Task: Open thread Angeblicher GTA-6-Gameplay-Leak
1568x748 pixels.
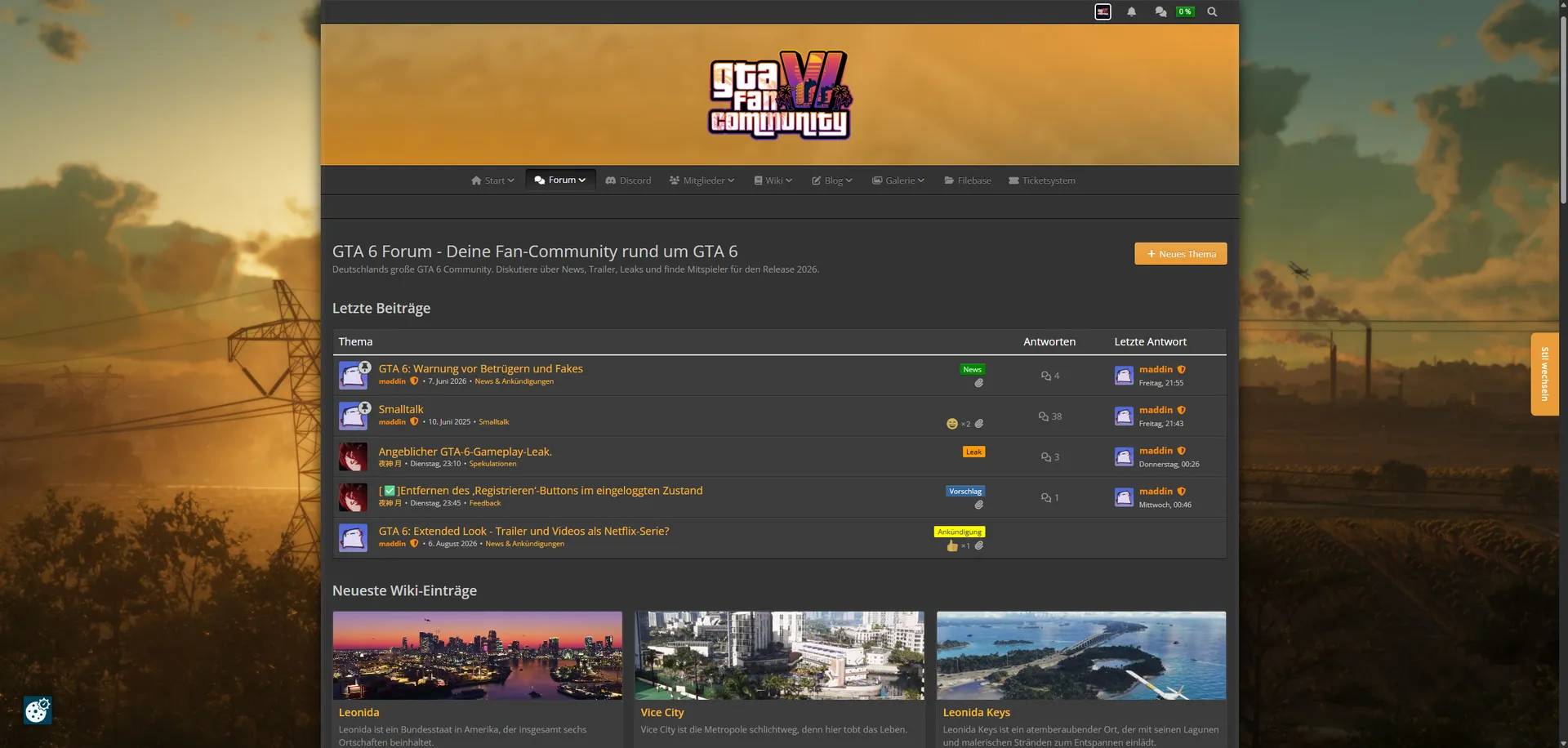Action: tap(465, 452)
